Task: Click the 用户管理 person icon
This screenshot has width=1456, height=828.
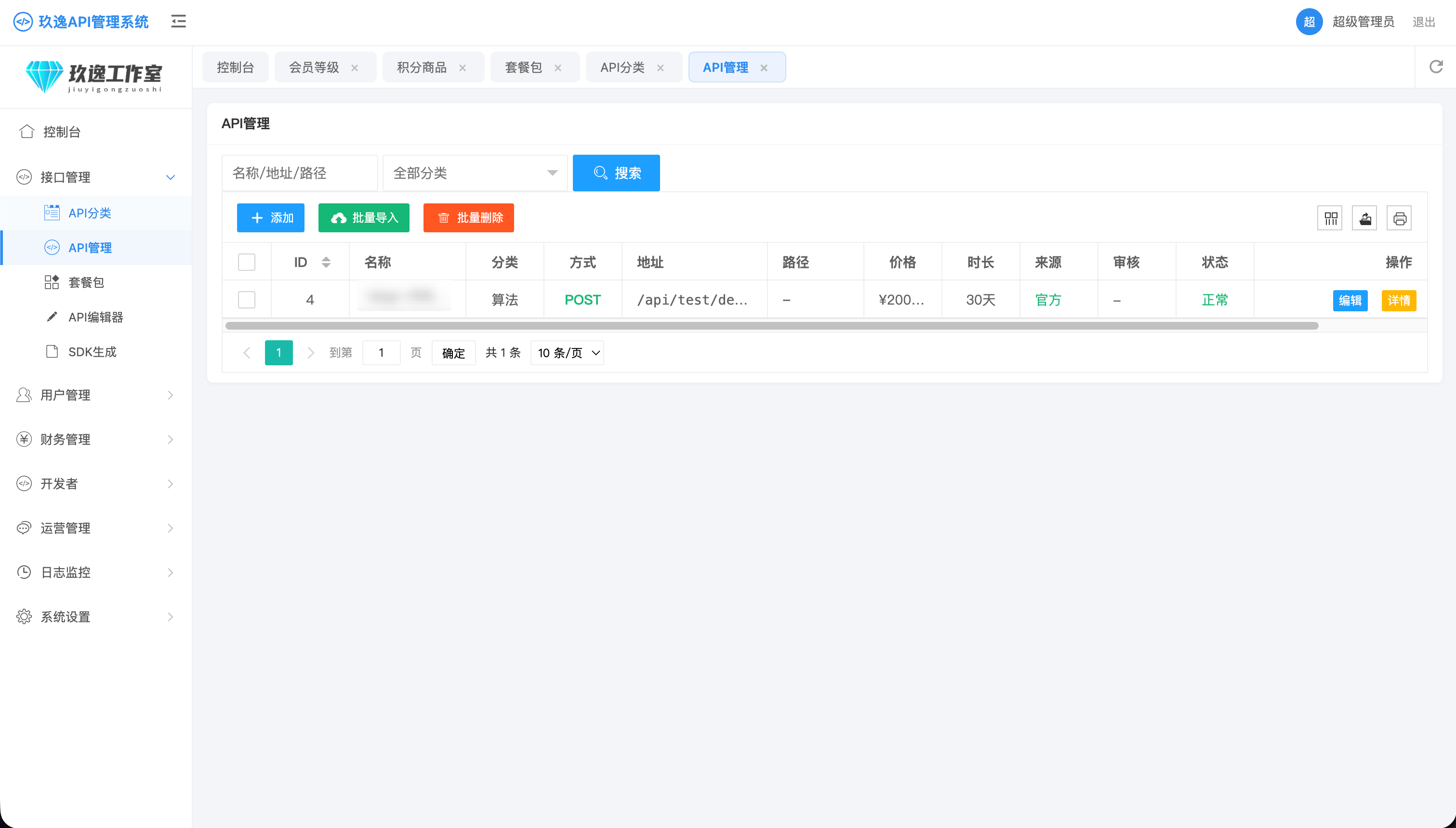Action: coord(24,395)
